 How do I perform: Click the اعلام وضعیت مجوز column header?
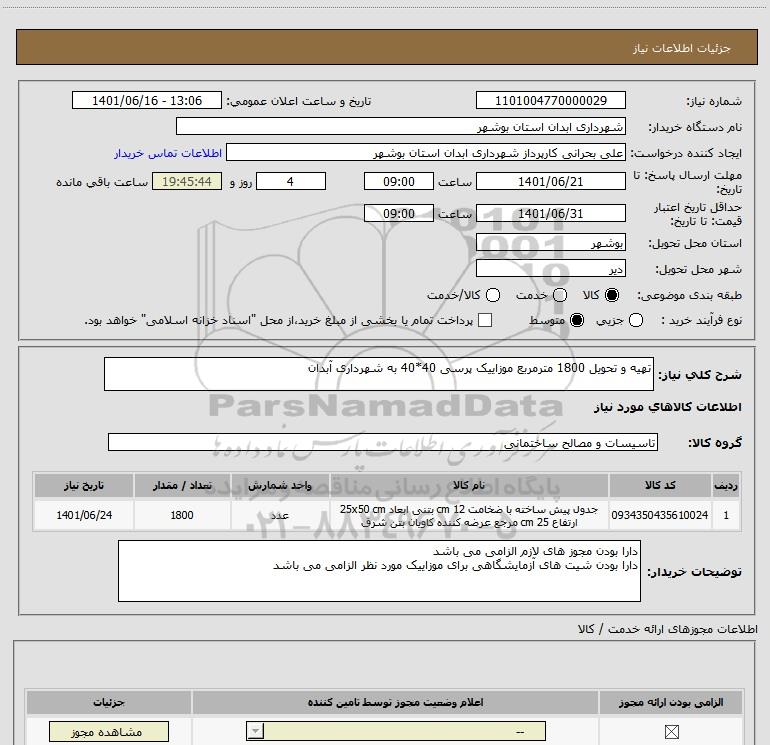pos(395,702)
